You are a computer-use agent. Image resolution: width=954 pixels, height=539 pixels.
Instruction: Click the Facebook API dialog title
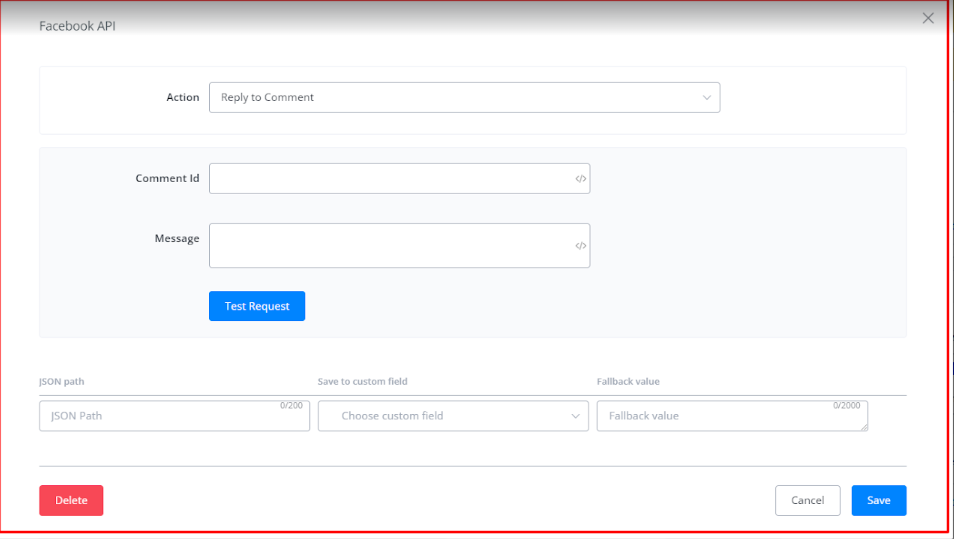[x=78, y=26]
